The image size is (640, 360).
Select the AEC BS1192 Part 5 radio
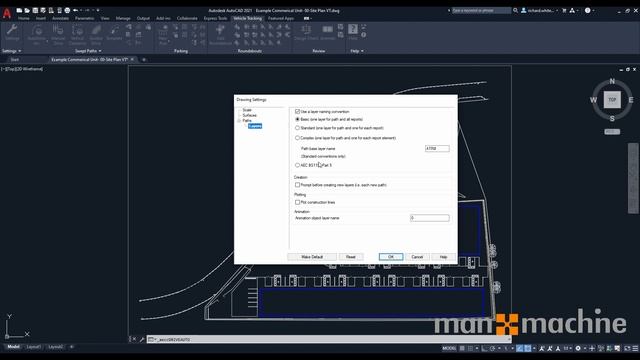(x=297, y=165)
